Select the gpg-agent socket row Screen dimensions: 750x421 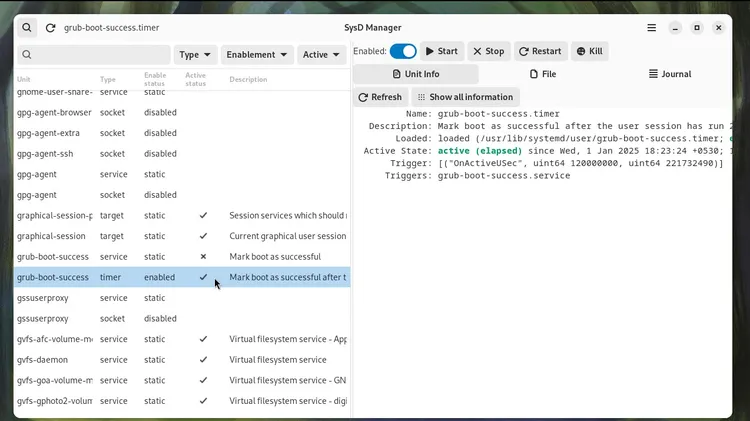point(182,195)
